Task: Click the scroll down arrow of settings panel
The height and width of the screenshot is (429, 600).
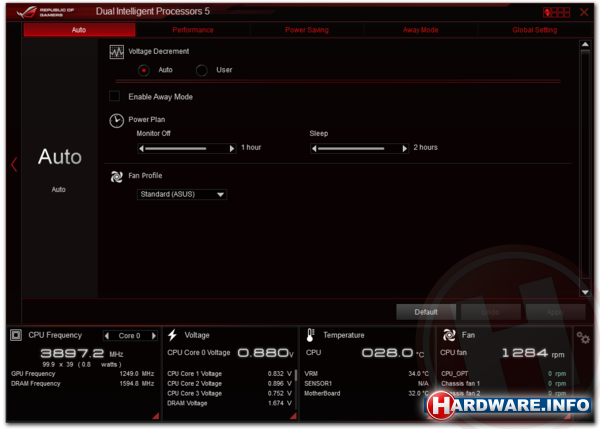Action: point(585,292)
